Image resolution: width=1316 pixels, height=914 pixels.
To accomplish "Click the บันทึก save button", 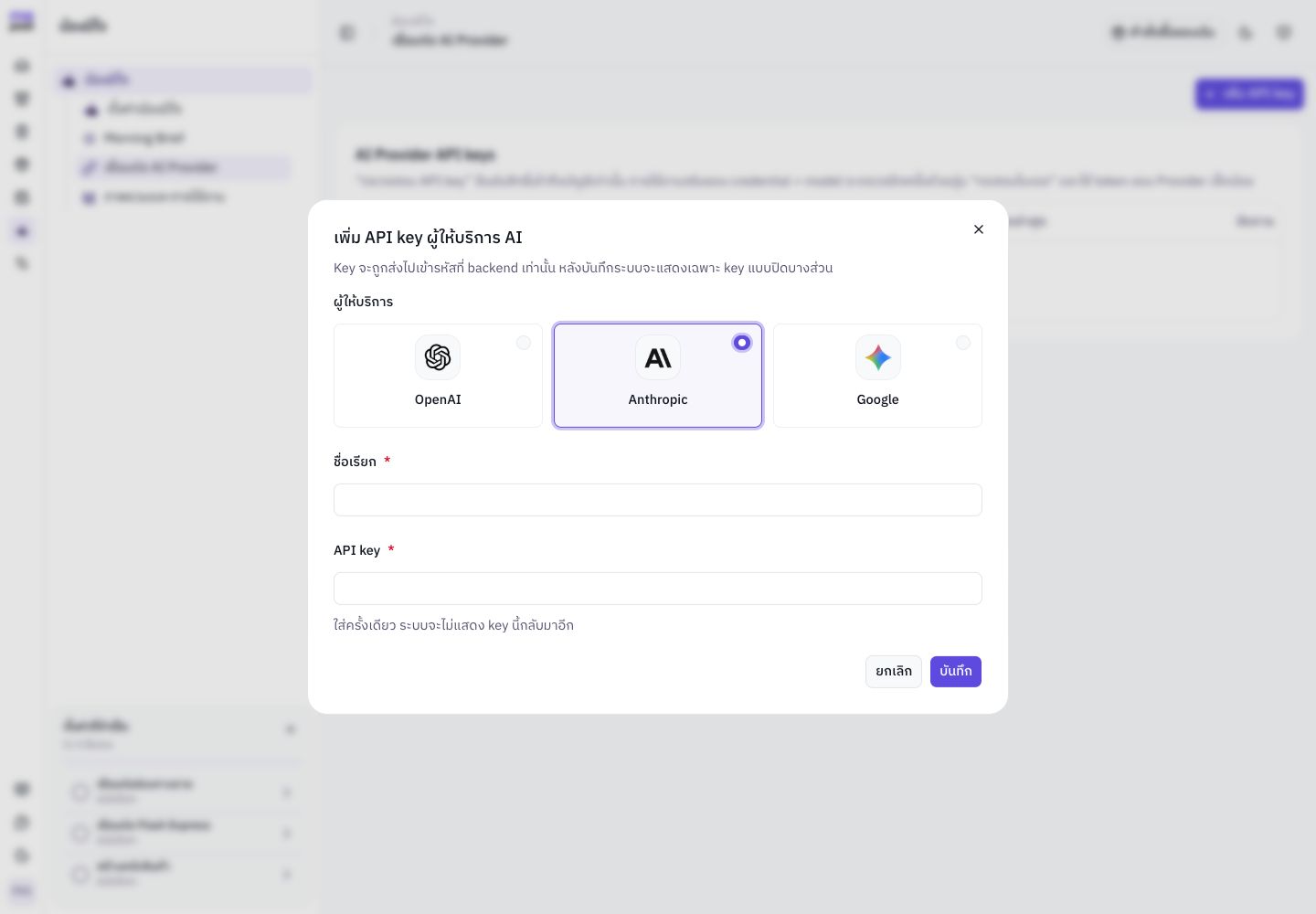I will tap(956, 672).
